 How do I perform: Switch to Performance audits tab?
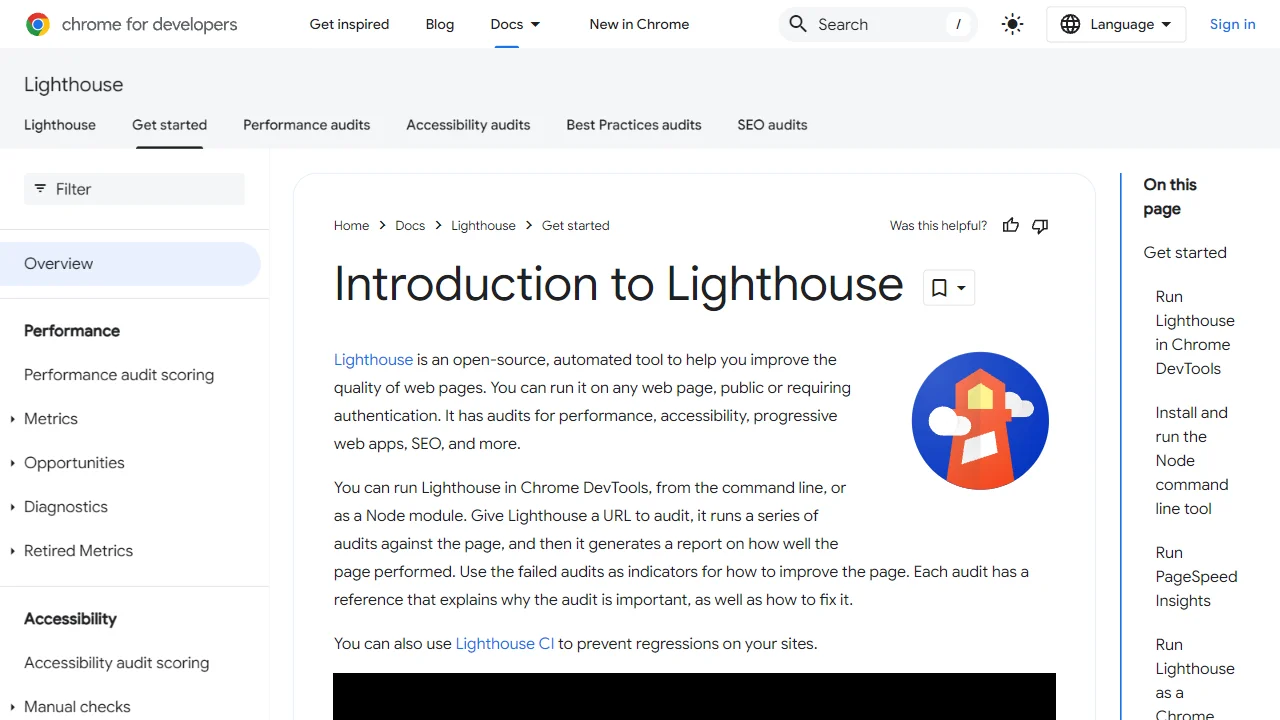tap(307, 125)
